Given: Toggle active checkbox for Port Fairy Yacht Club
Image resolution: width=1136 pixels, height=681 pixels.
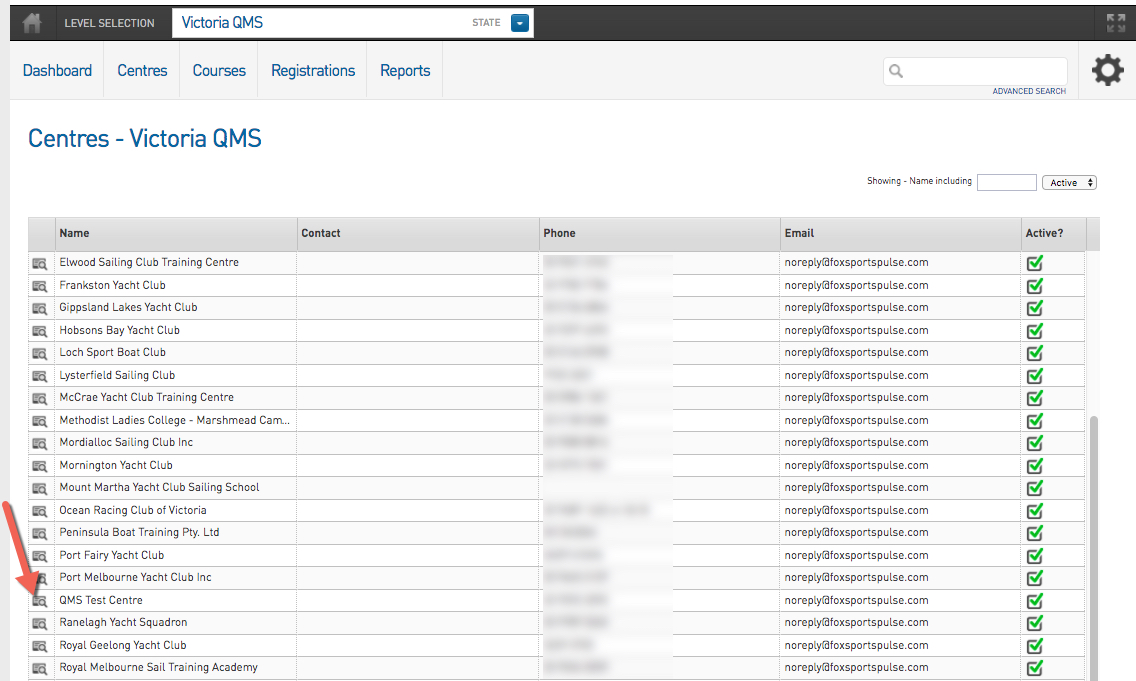Looking at the screenshot, I should click(1035, 556).
